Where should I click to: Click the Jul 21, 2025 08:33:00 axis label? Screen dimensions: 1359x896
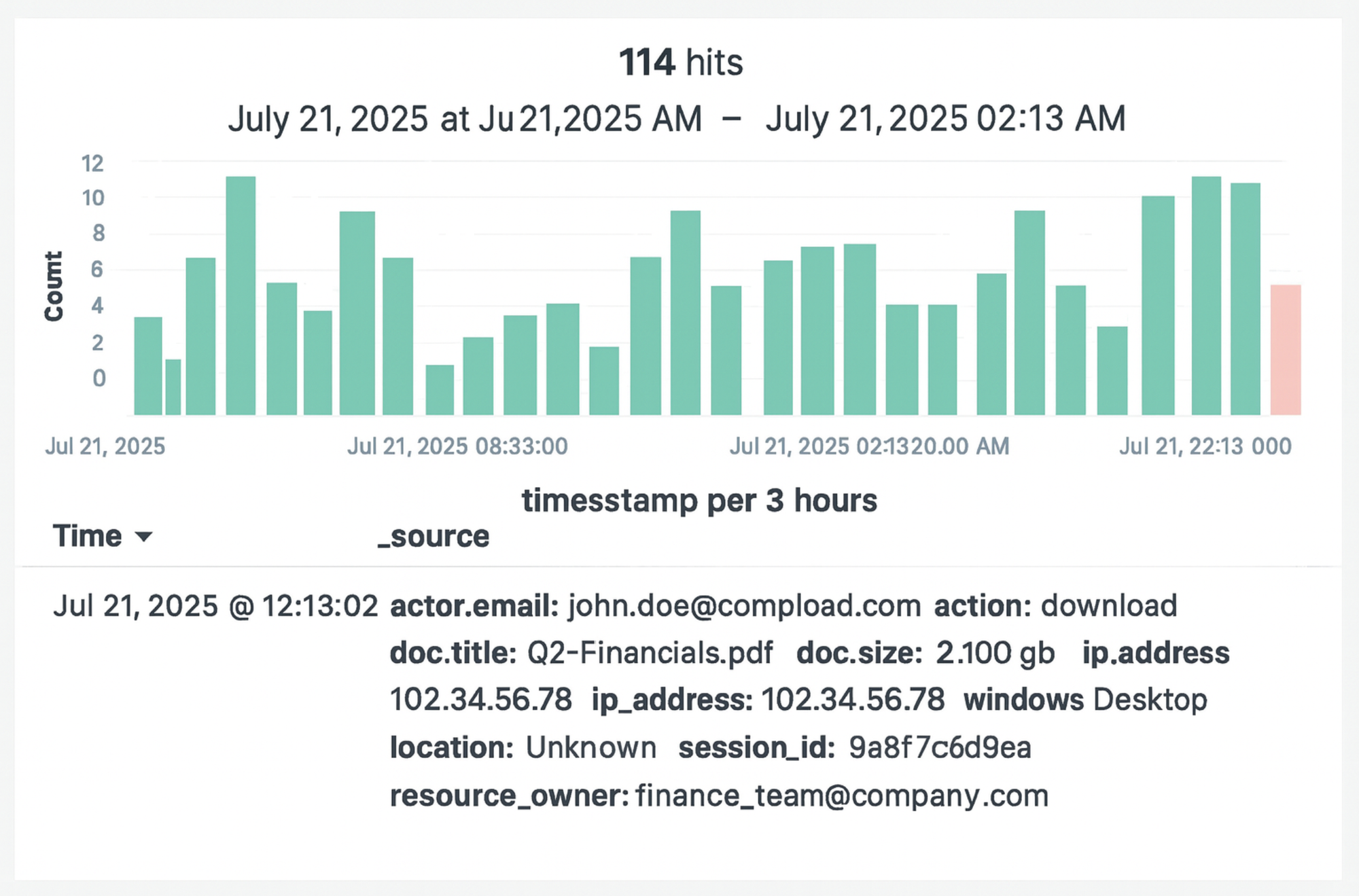tap(457, 446)
